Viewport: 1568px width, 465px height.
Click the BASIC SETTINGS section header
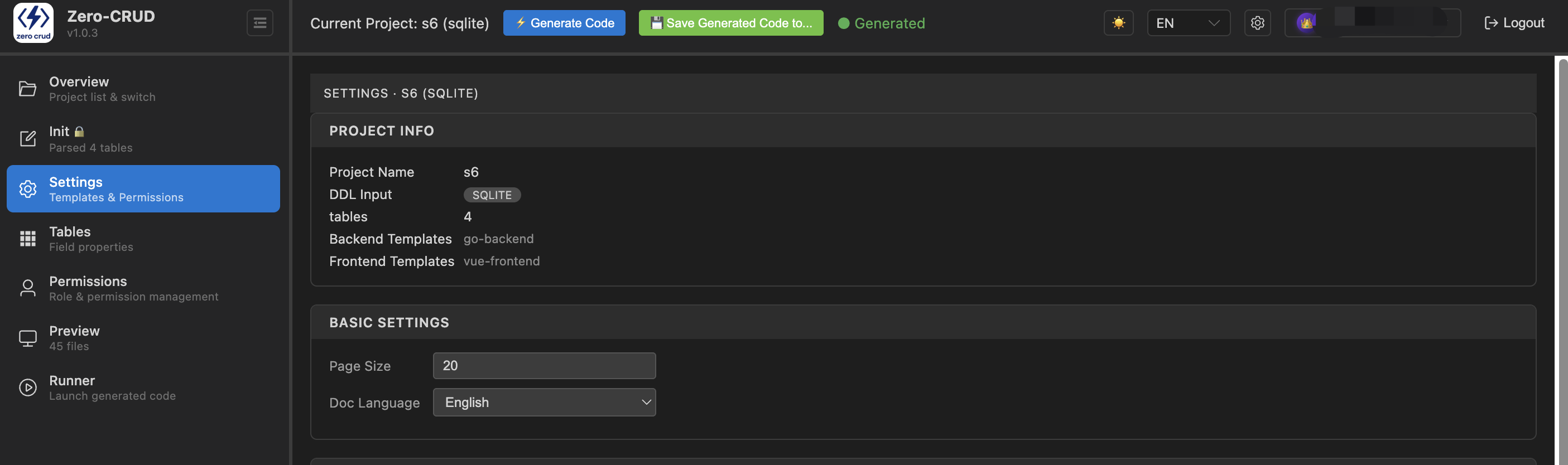923,323
